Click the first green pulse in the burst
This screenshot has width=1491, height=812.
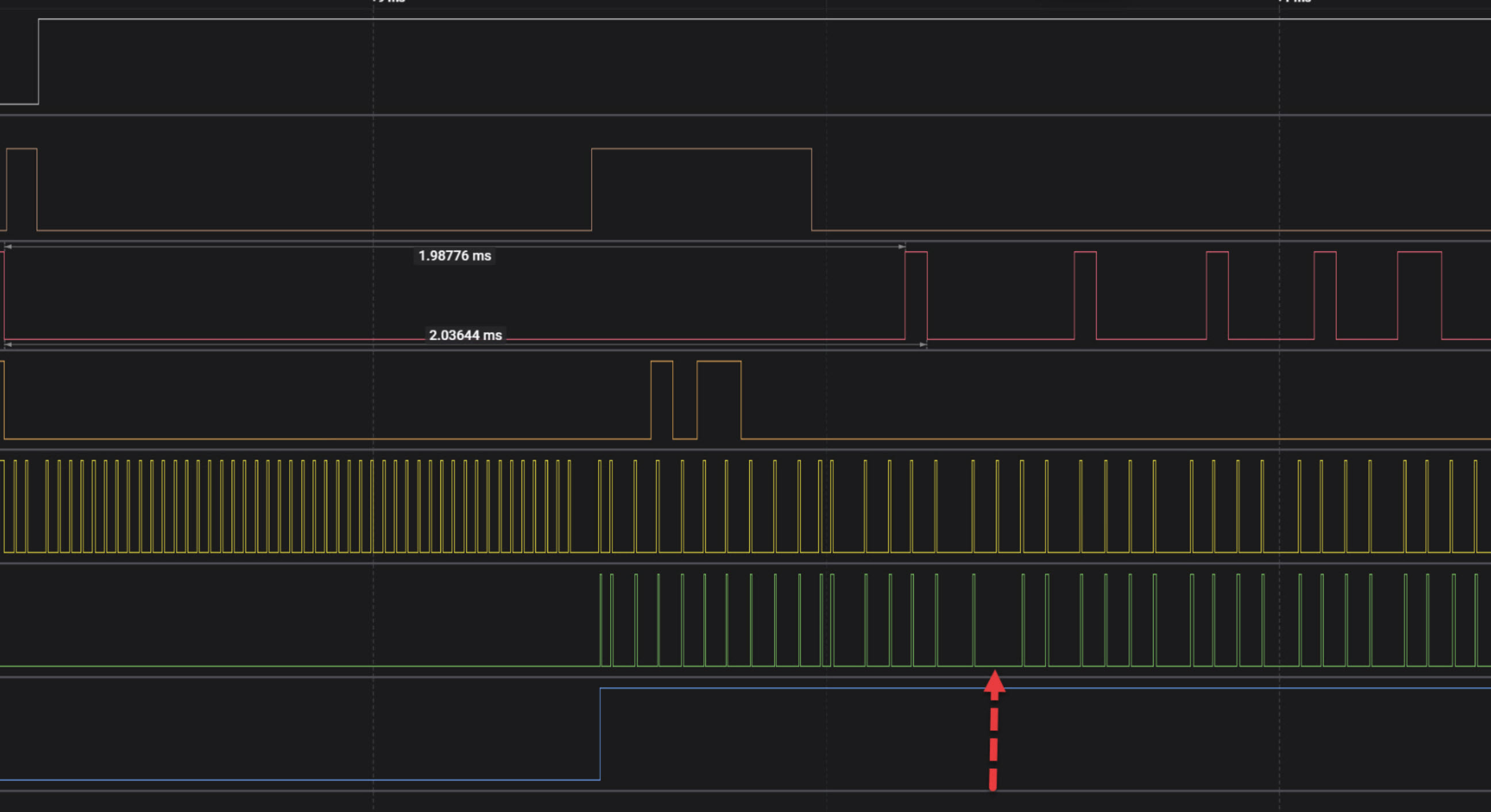601,619
